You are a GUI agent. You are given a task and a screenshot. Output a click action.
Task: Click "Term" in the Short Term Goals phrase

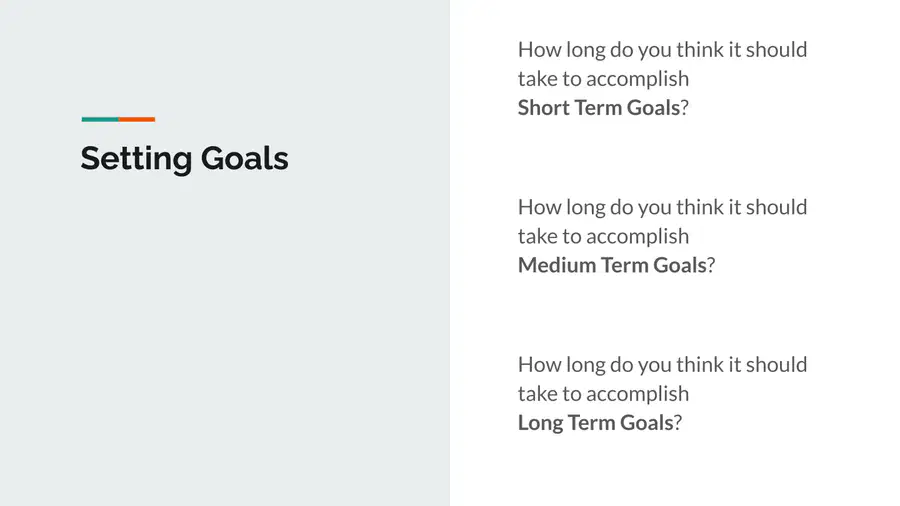598,107
